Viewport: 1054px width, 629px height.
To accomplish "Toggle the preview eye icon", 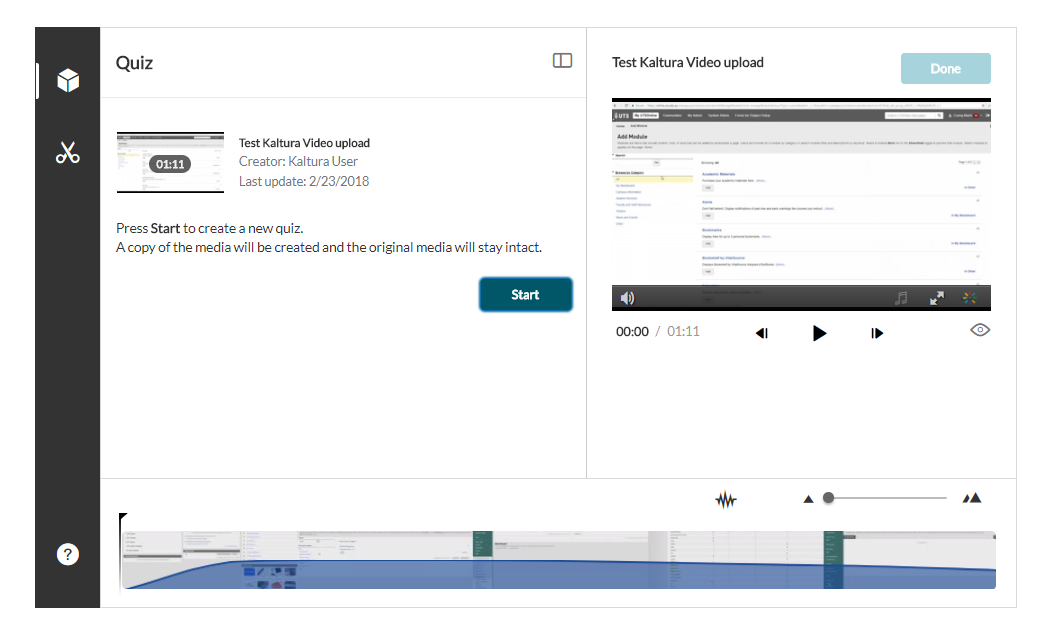I will pyautogui.click(x=980, y=330).
